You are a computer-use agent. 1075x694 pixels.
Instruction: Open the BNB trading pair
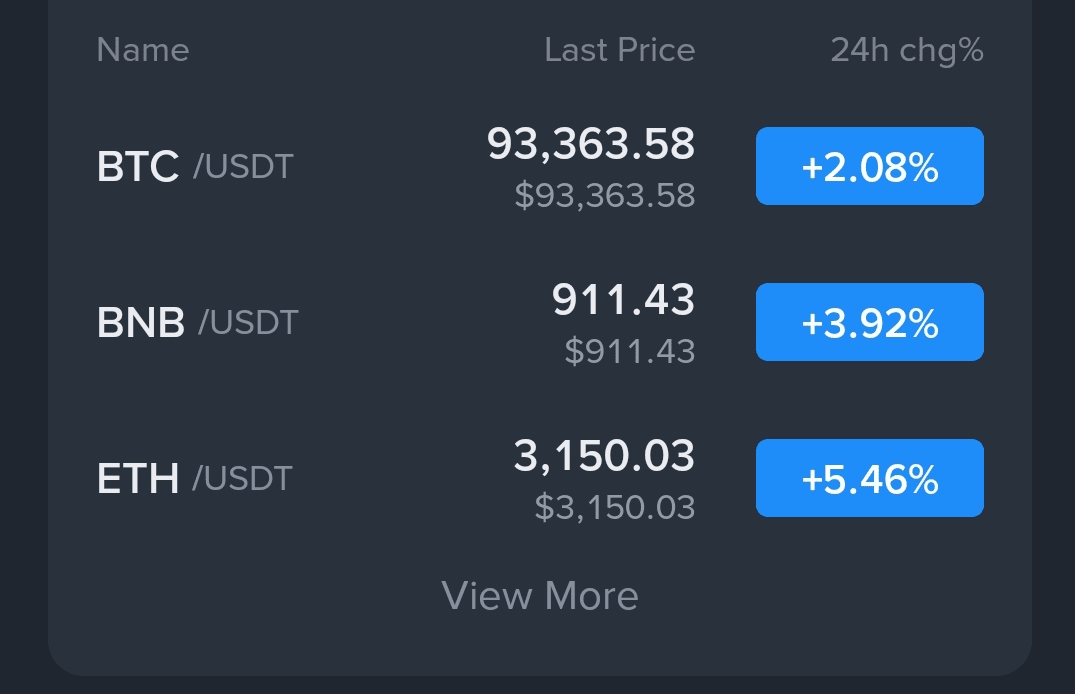pyautogui.click(x=141, y=322)
